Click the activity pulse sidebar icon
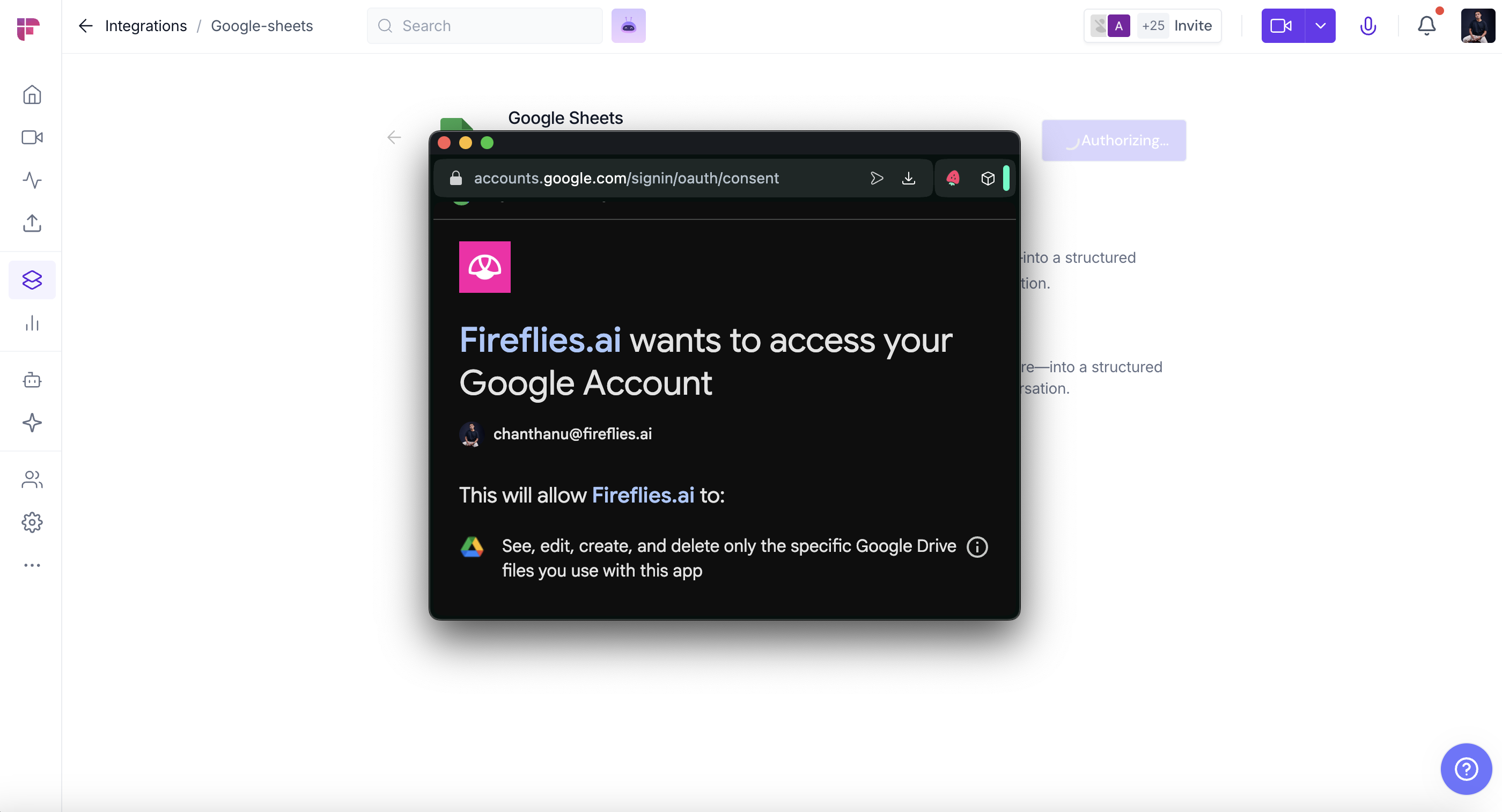This screenshot has width=1502, height=812. tap(32, 180)
